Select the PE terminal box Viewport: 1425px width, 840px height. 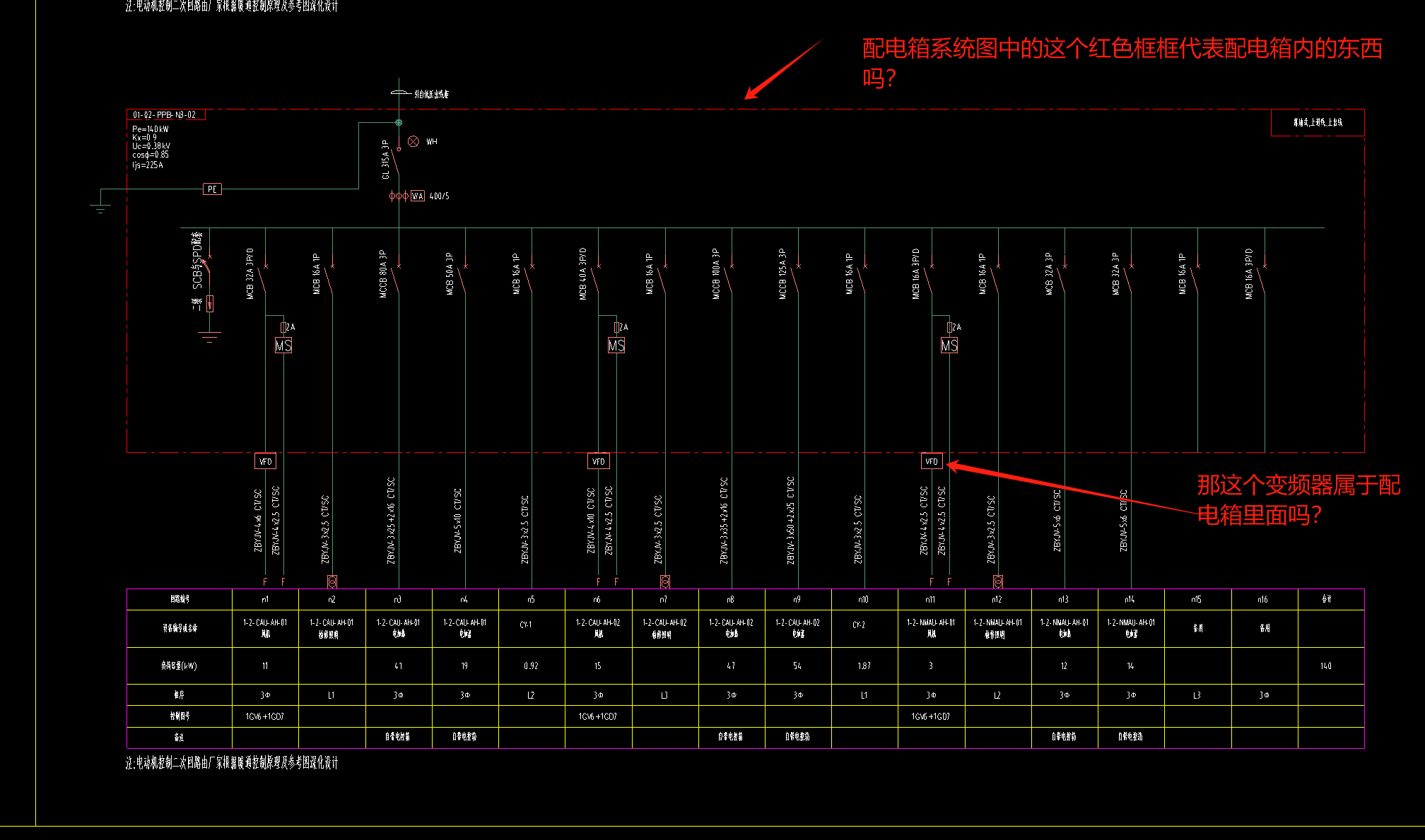click(x=212, y=189)
